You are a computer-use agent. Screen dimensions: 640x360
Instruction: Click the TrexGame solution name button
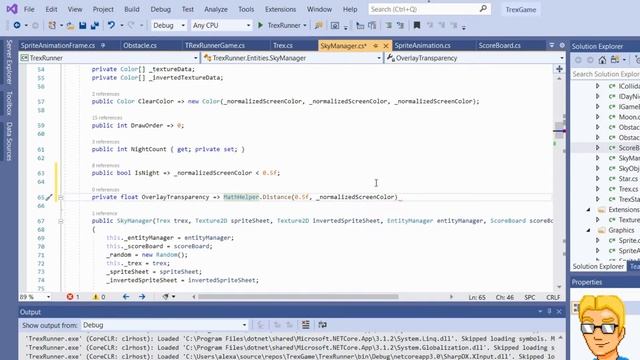pyautogui.click(x=521, y=9)
